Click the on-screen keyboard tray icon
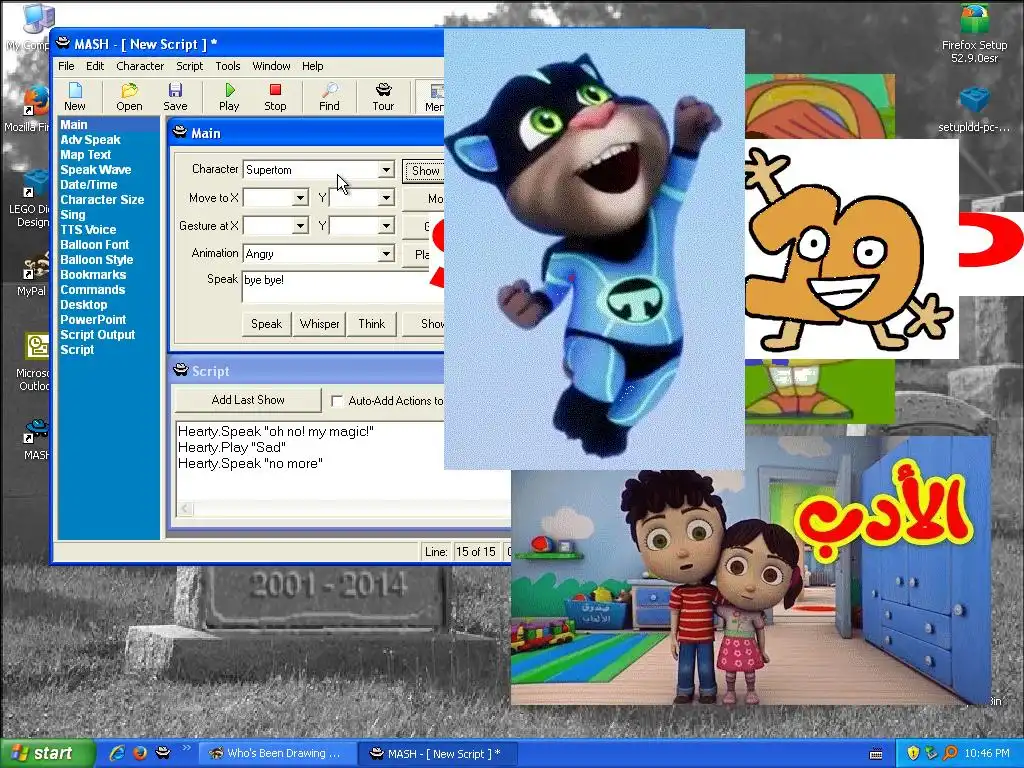 pos(876,754)
